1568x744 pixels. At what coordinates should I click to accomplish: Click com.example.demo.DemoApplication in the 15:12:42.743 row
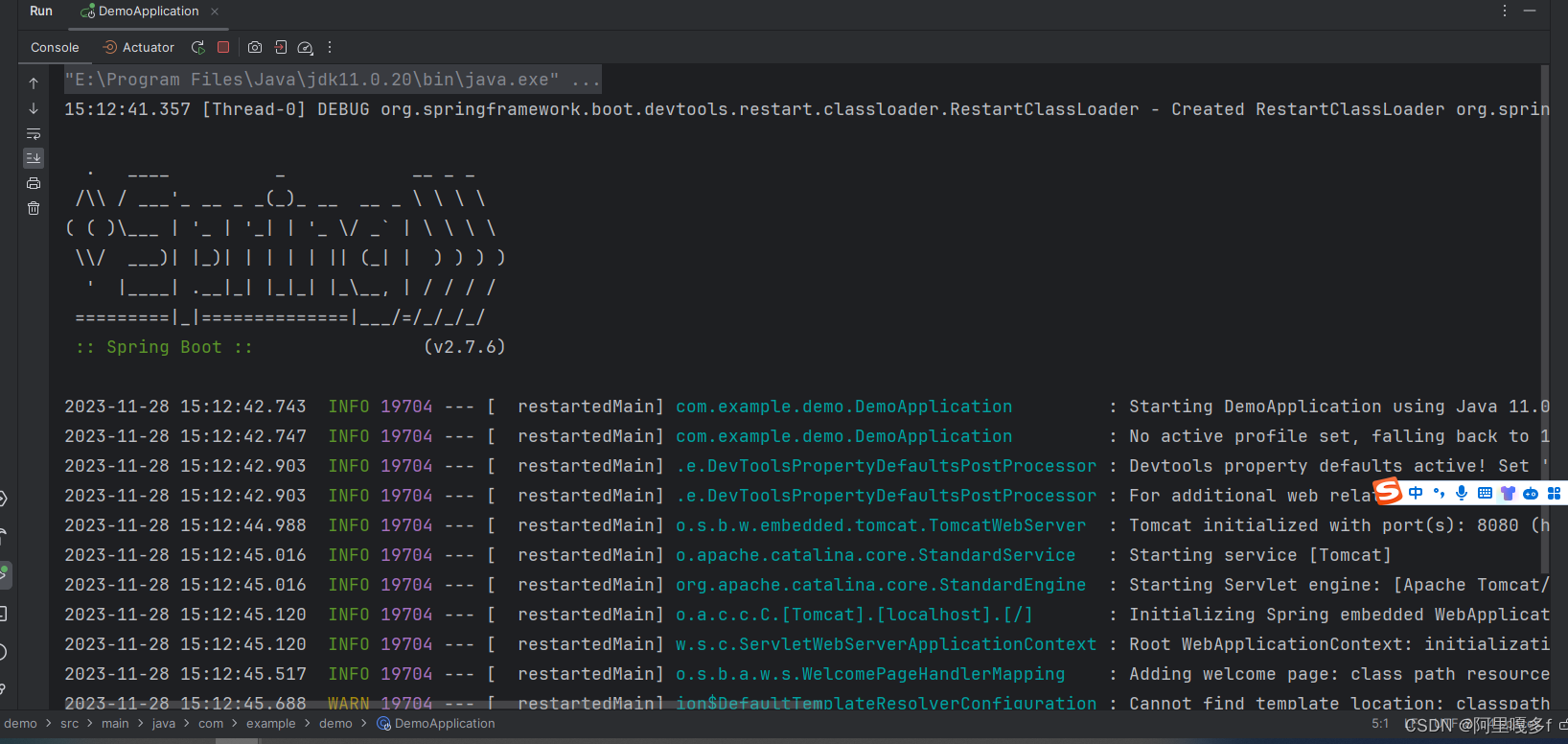point(843,407)
